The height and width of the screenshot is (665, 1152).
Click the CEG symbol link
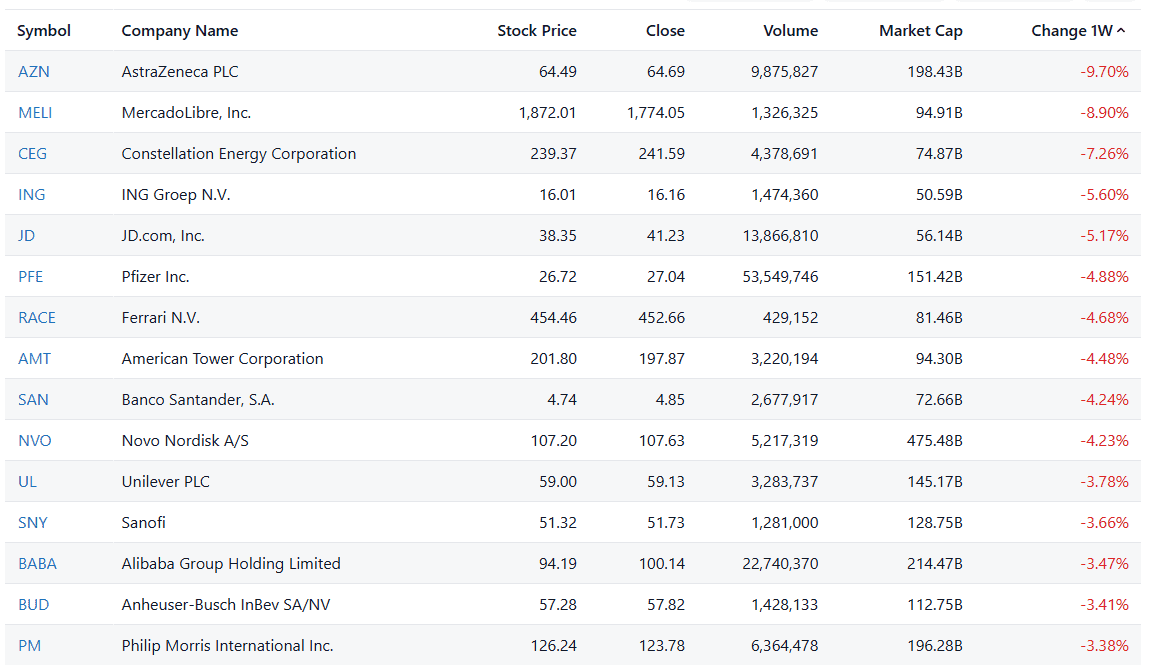tap(33, 154)
